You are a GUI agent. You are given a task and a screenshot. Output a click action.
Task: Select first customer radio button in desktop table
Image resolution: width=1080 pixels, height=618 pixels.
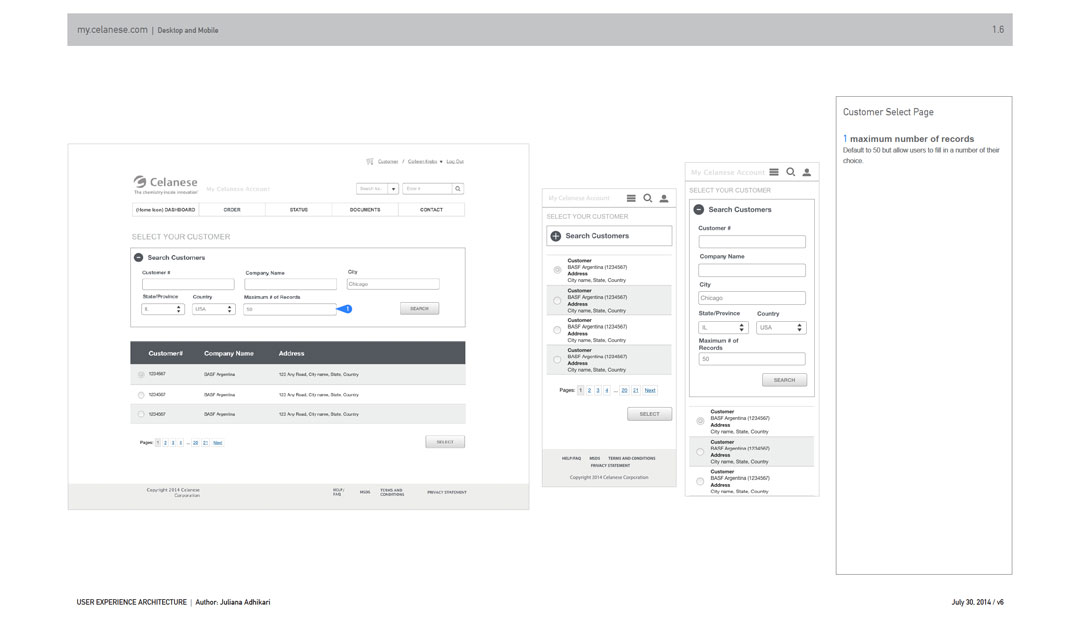141,374
